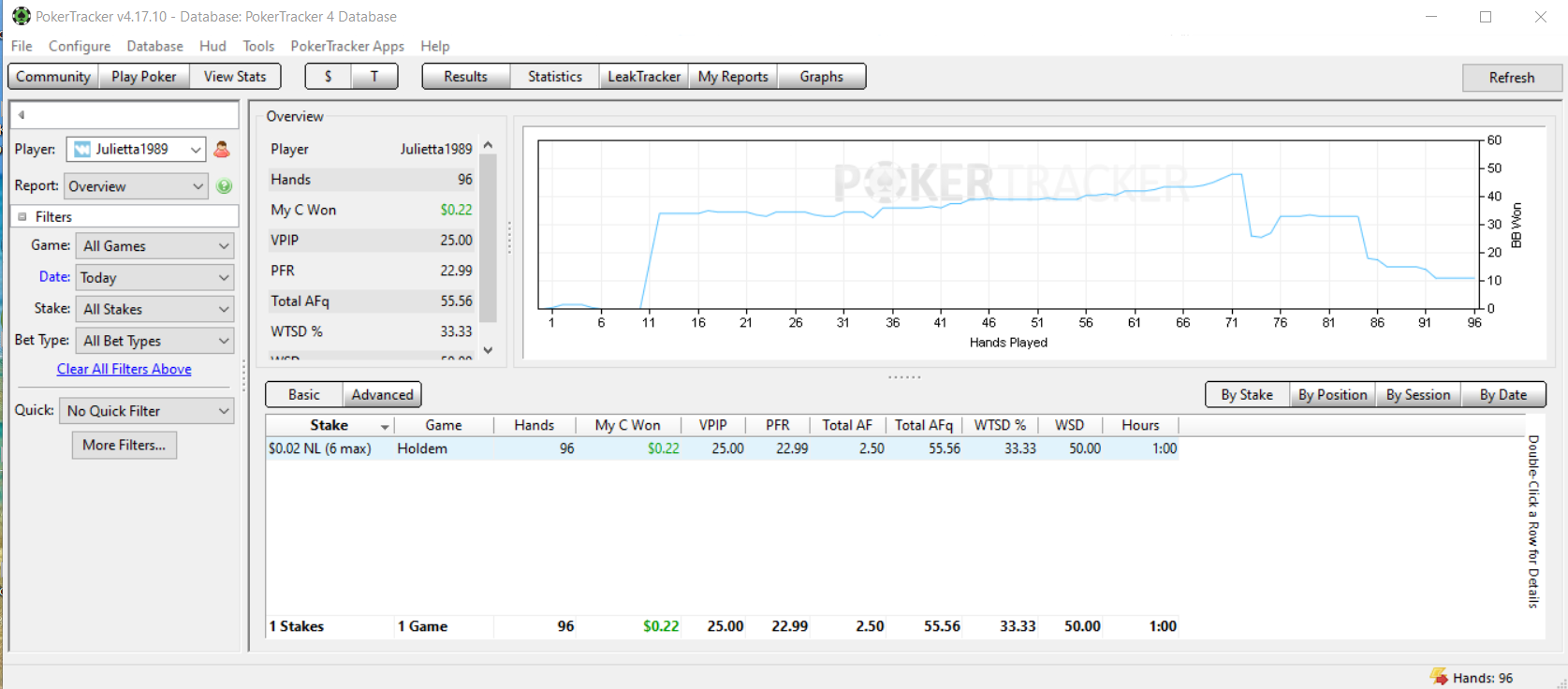
Task: Click the Clear All Filters Above link
Action: pos(125,369)
